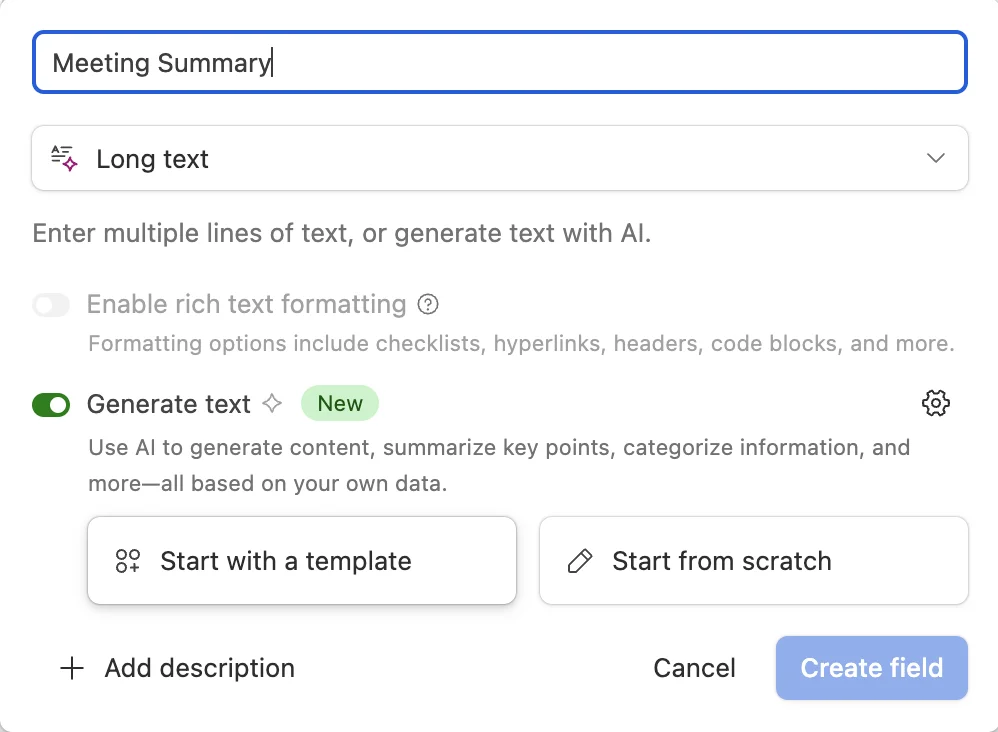
Task: Click the chevron arrow in the field type selector
Action: pyautogui.click(x=936, y=158)
